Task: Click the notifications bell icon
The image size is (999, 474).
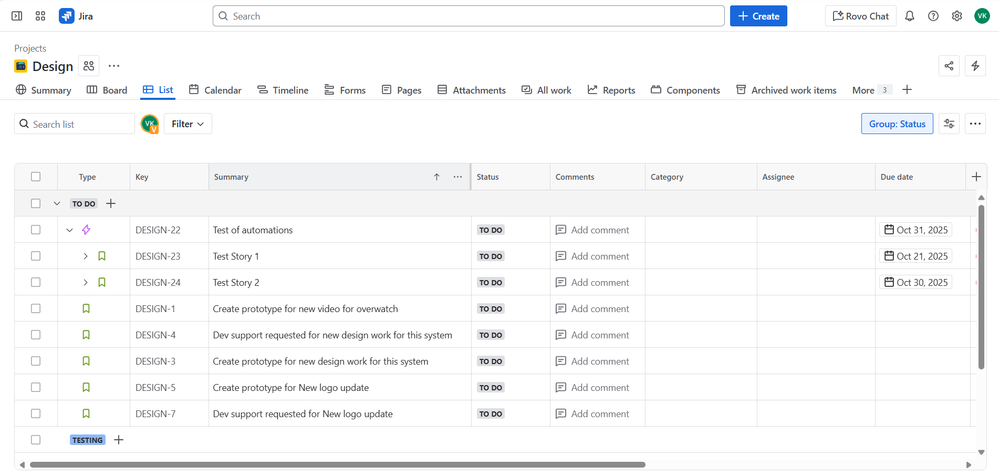Action: 909,16
